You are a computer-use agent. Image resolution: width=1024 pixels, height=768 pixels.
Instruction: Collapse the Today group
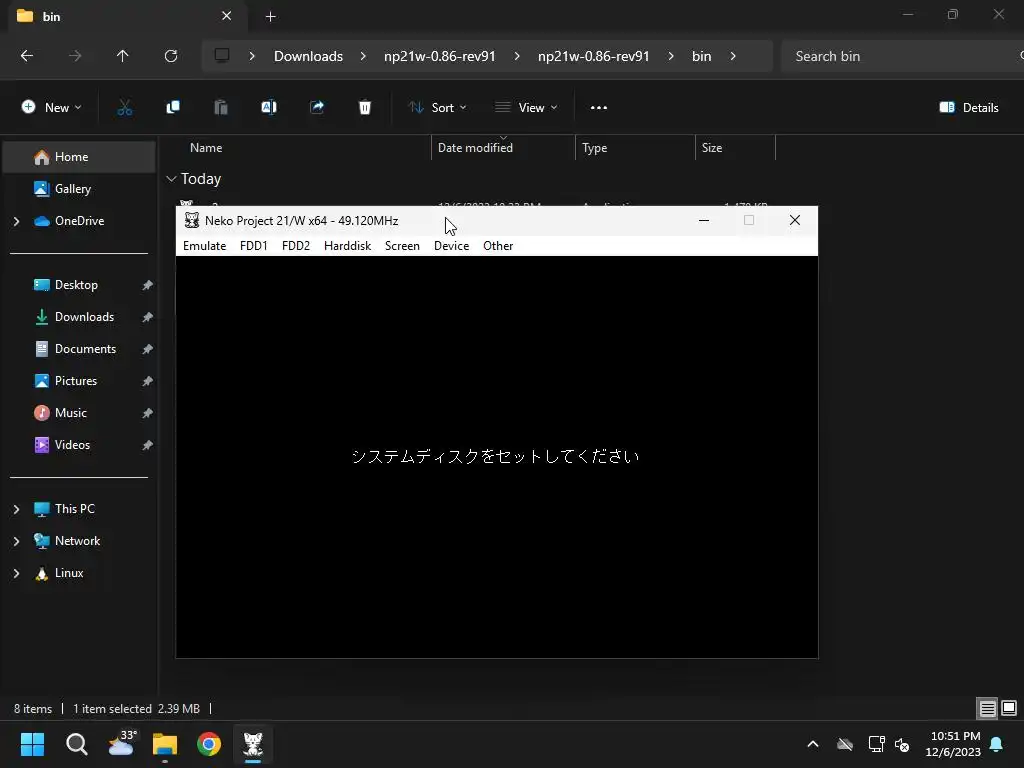click(171, 178)
